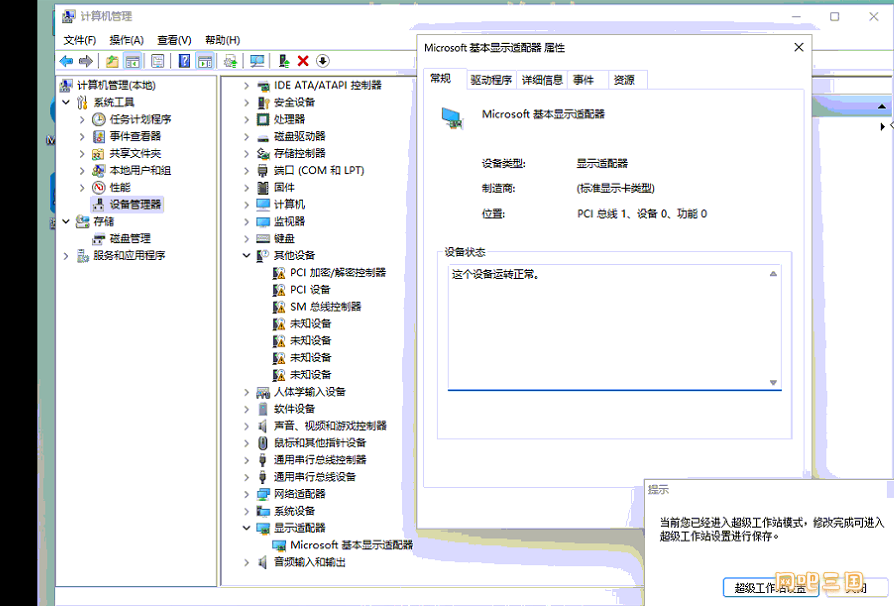This screenshot has width=894, height=606.
Task: Click the 任务计划程序 clock icon
Action: coord(99,119)
